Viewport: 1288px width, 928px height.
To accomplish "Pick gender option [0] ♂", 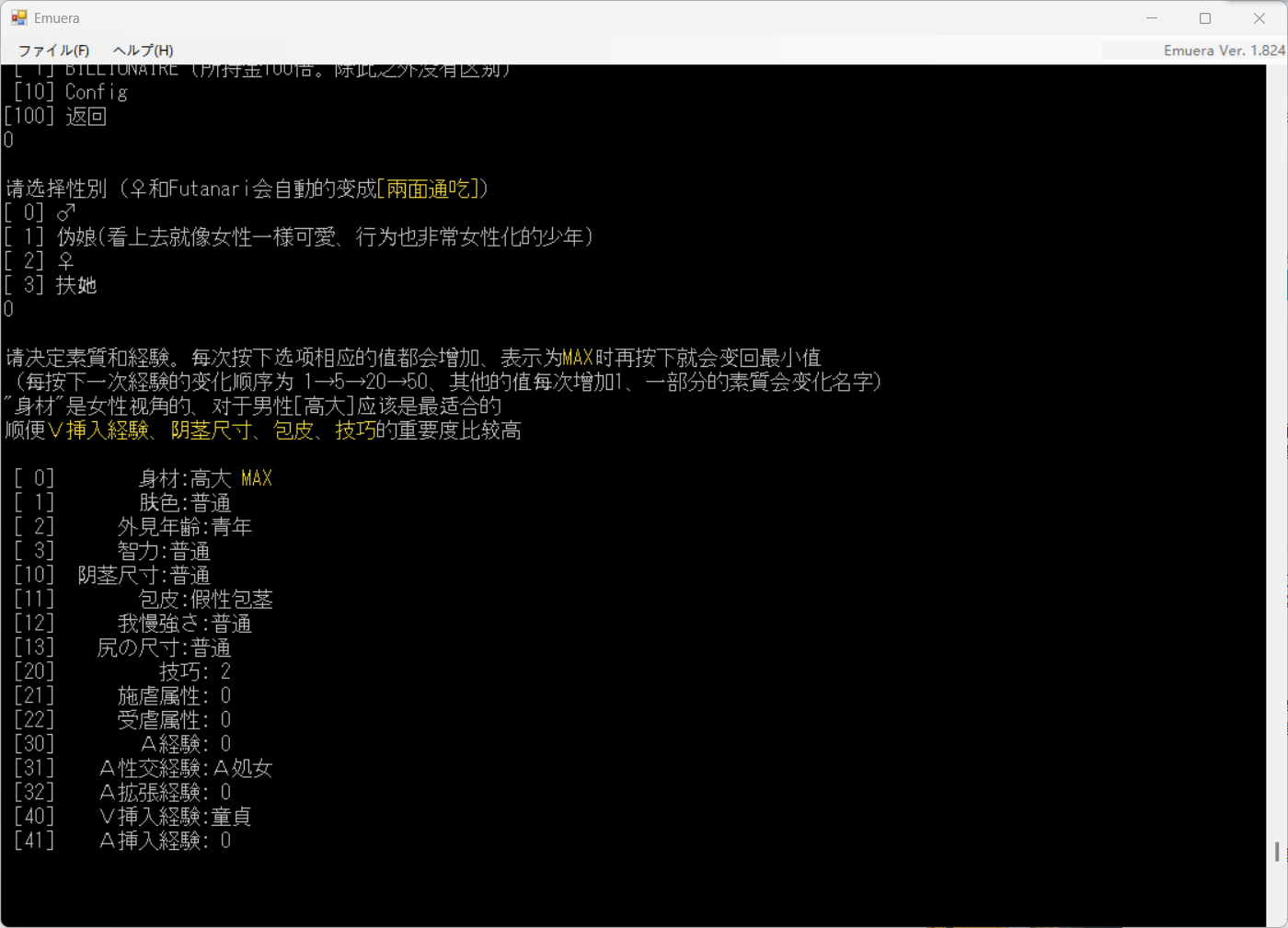I will (40, 212).
